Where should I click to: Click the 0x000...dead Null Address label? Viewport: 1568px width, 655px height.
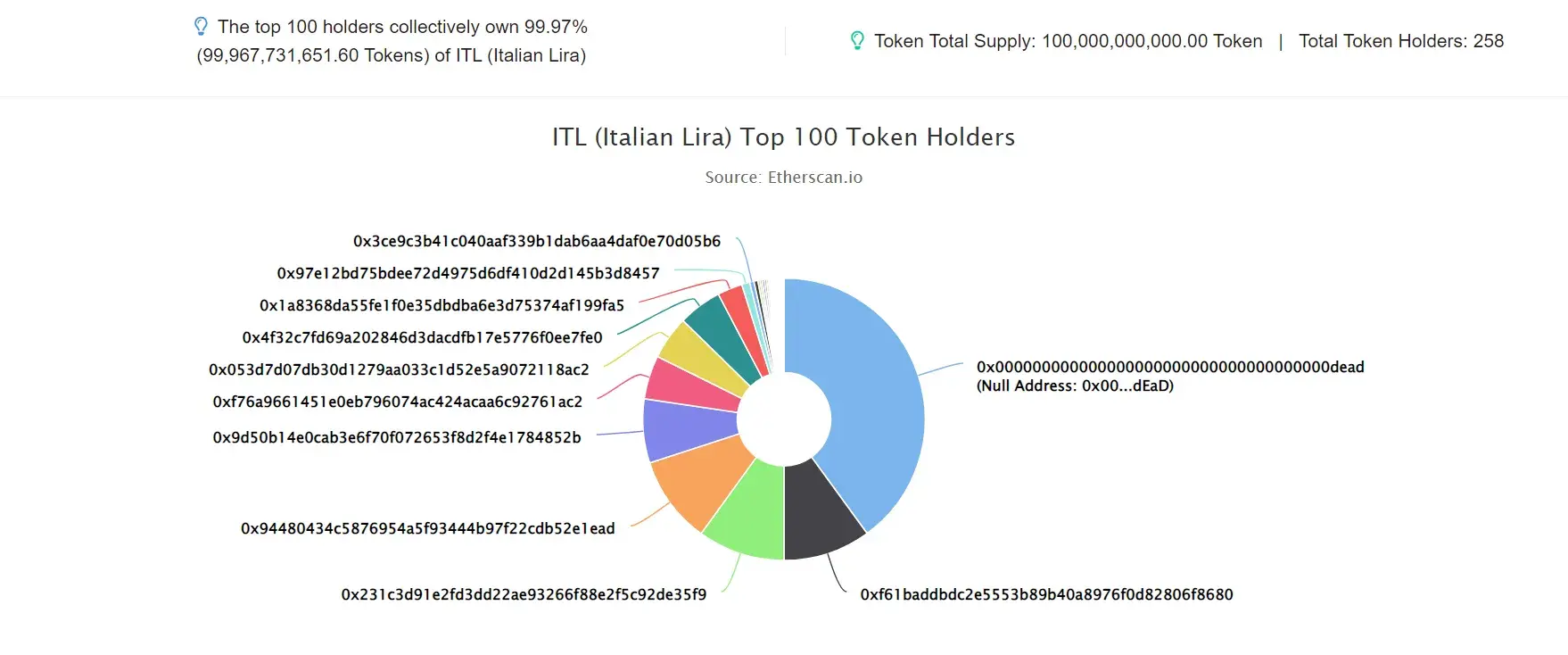(1170, 376)
